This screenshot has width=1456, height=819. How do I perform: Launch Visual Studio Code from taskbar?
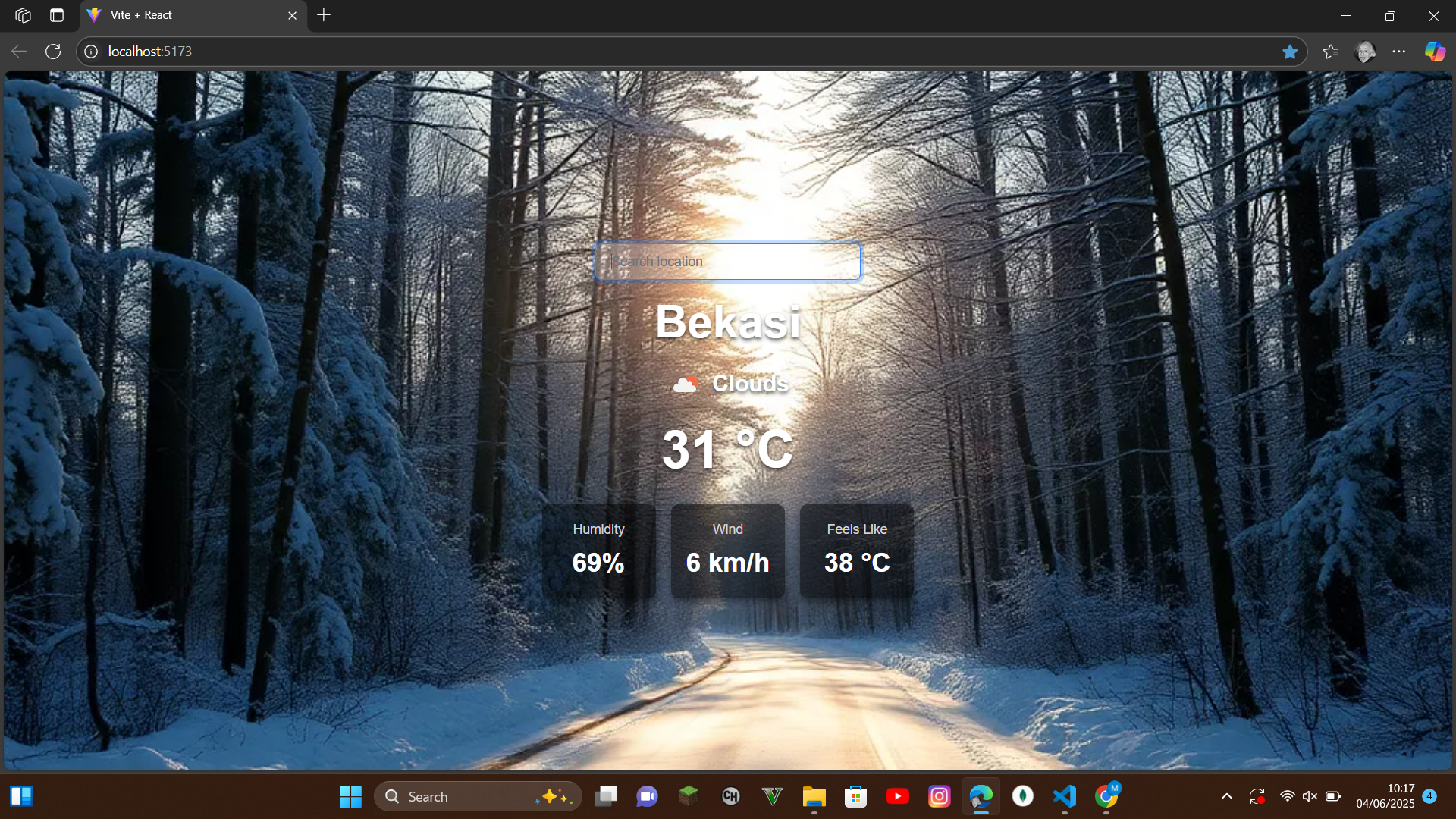point(1065,796)
